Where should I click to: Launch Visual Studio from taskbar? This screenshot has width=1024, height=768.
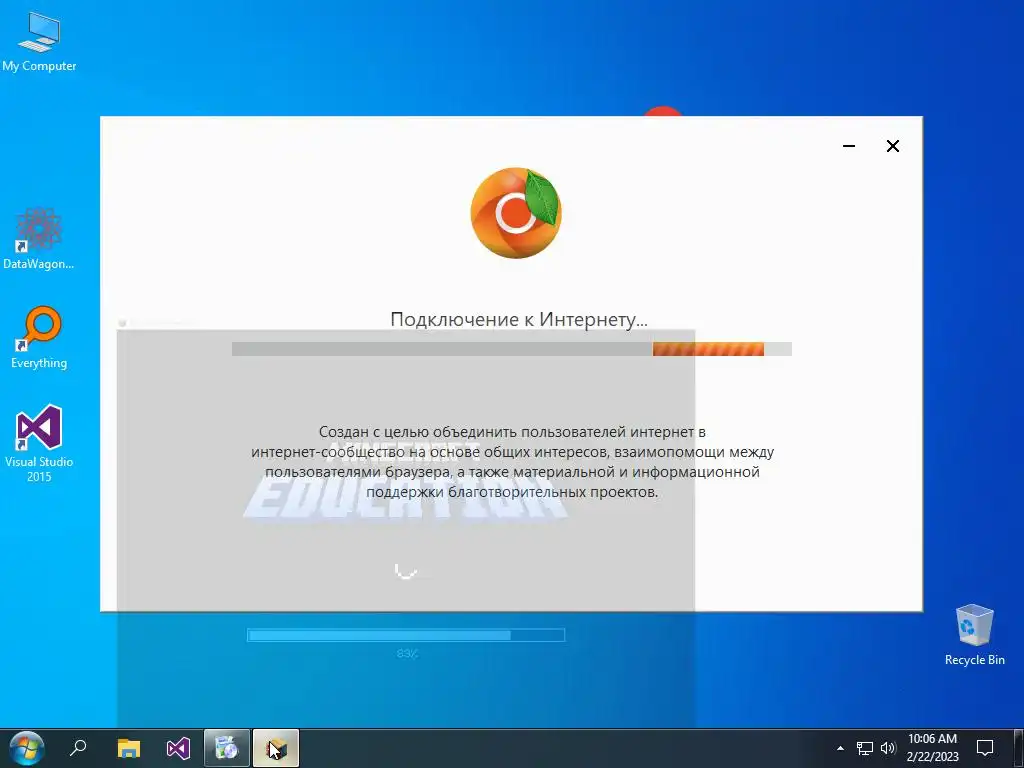(x=178, y=748)
